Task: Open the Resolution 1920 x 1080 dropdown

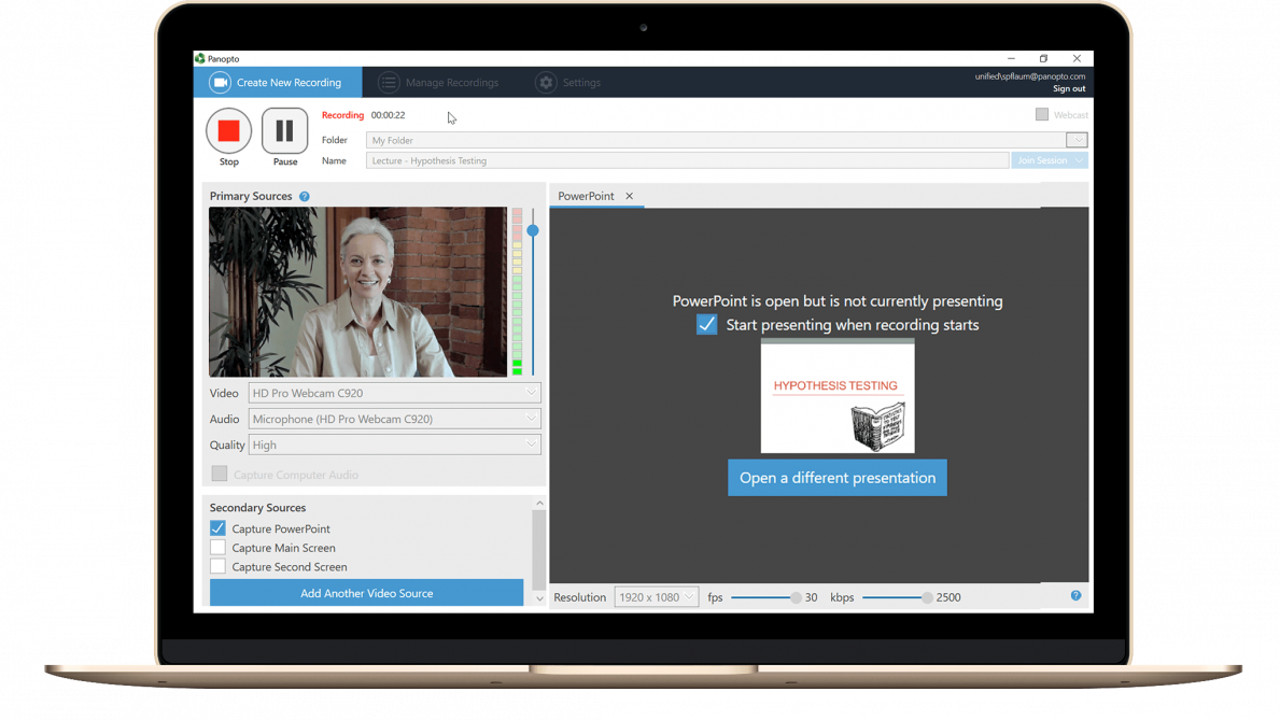Action: click(656, 597)
